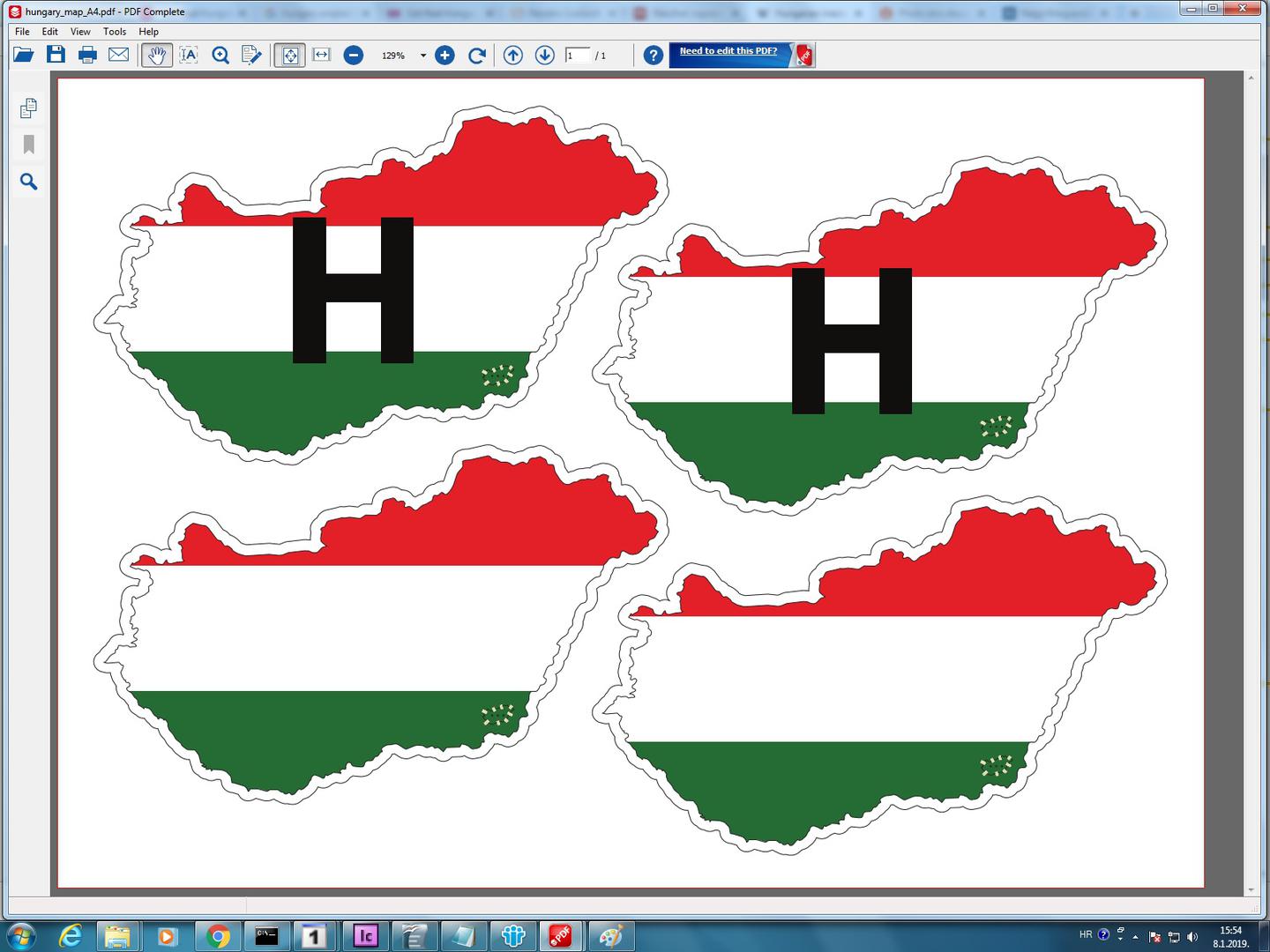Viewport: 1270px width, 952px height.
Task: Save the PDF with the floppy disk icon
Action: click(x=56, y=56)
